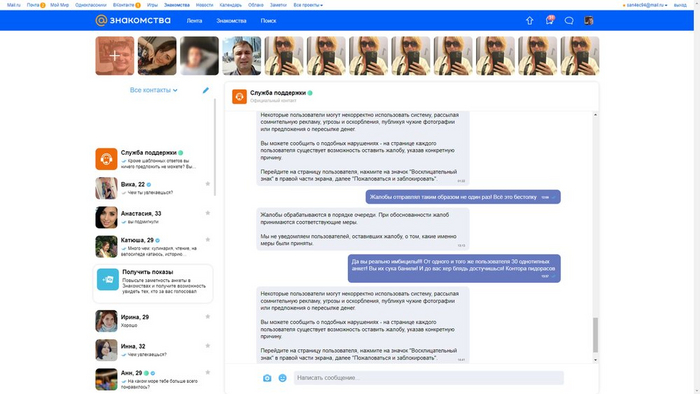This screenshot has width=700, height=394.
Task: Star the Ирина, 29 contact
Action: [208, 316]
